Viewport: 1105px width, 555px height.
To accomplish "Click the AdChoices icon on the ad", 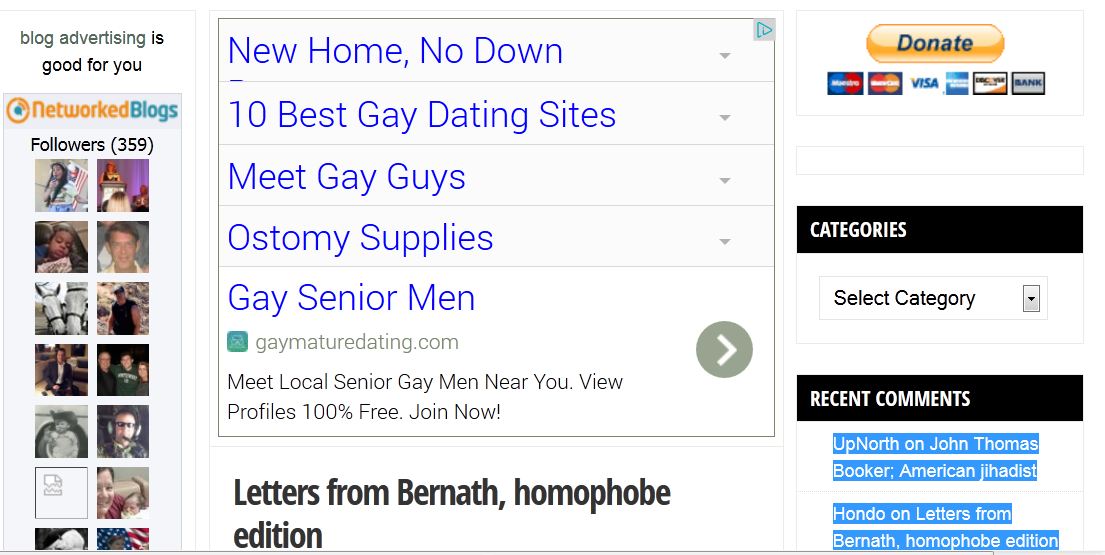I will point(764,30).
